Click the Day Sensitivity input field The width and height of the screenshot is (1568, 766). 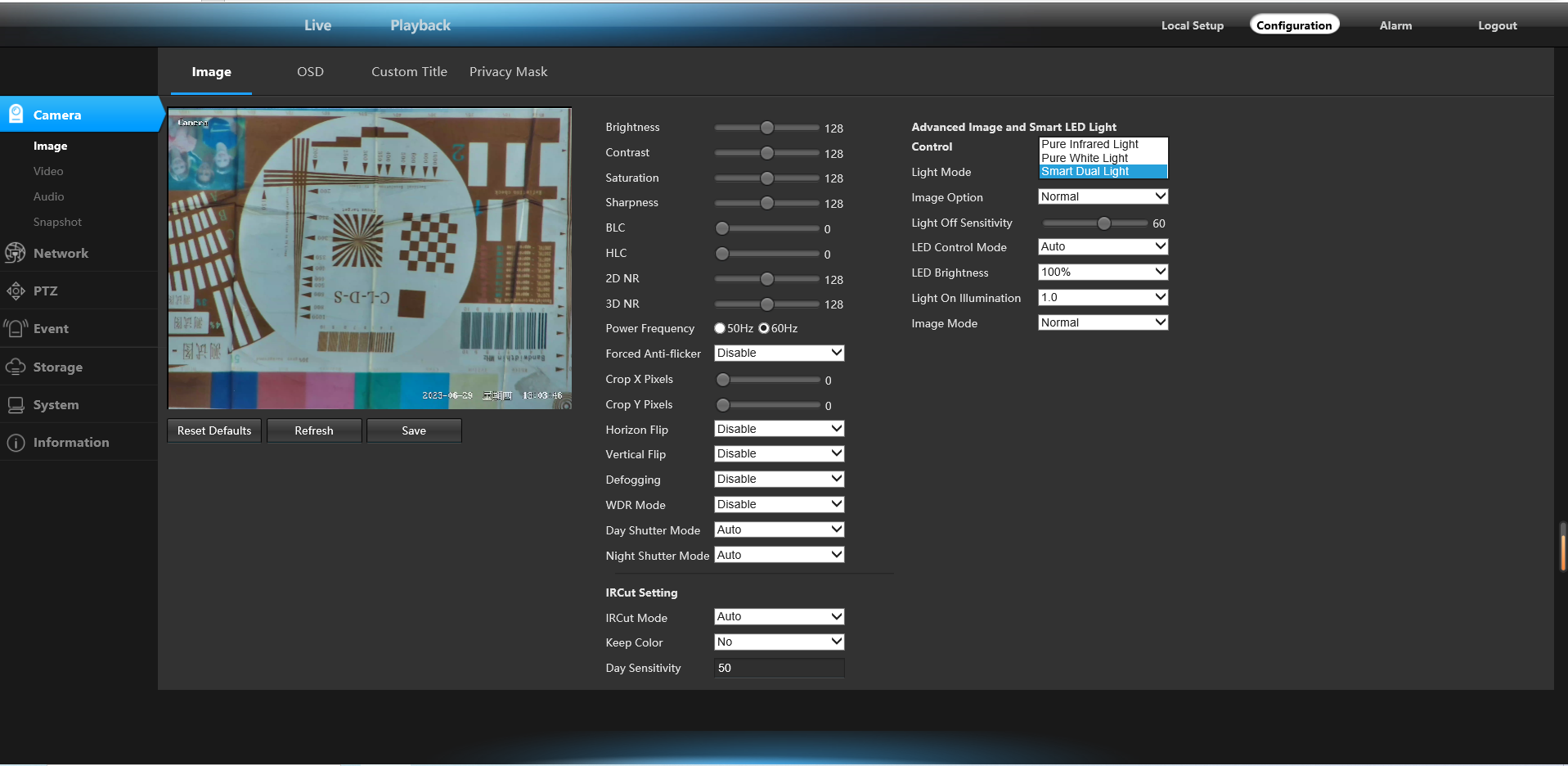pos(779,668)
